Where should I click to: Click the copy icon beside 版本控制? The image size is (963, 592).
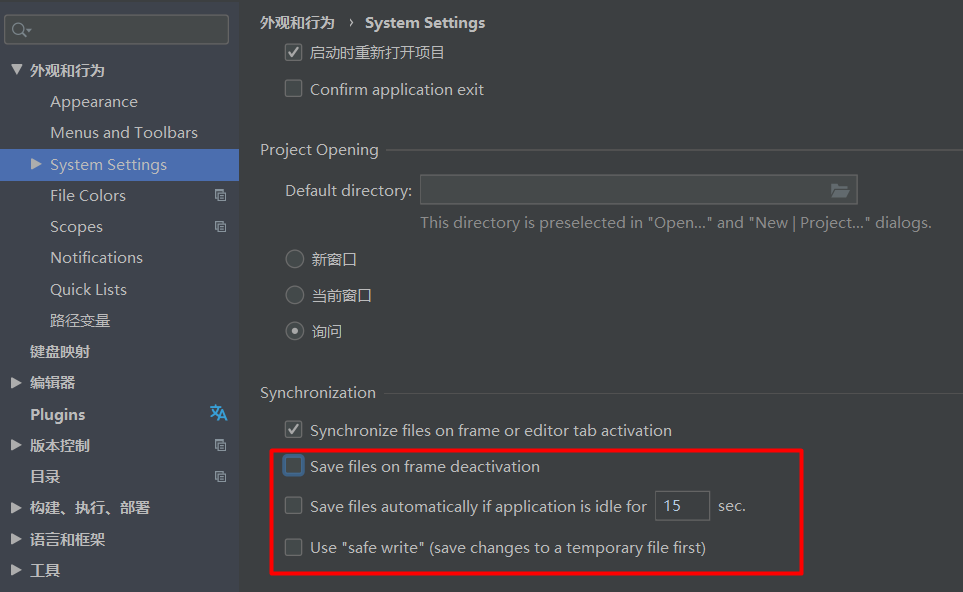pyautogui.click(x=220, y=445)
